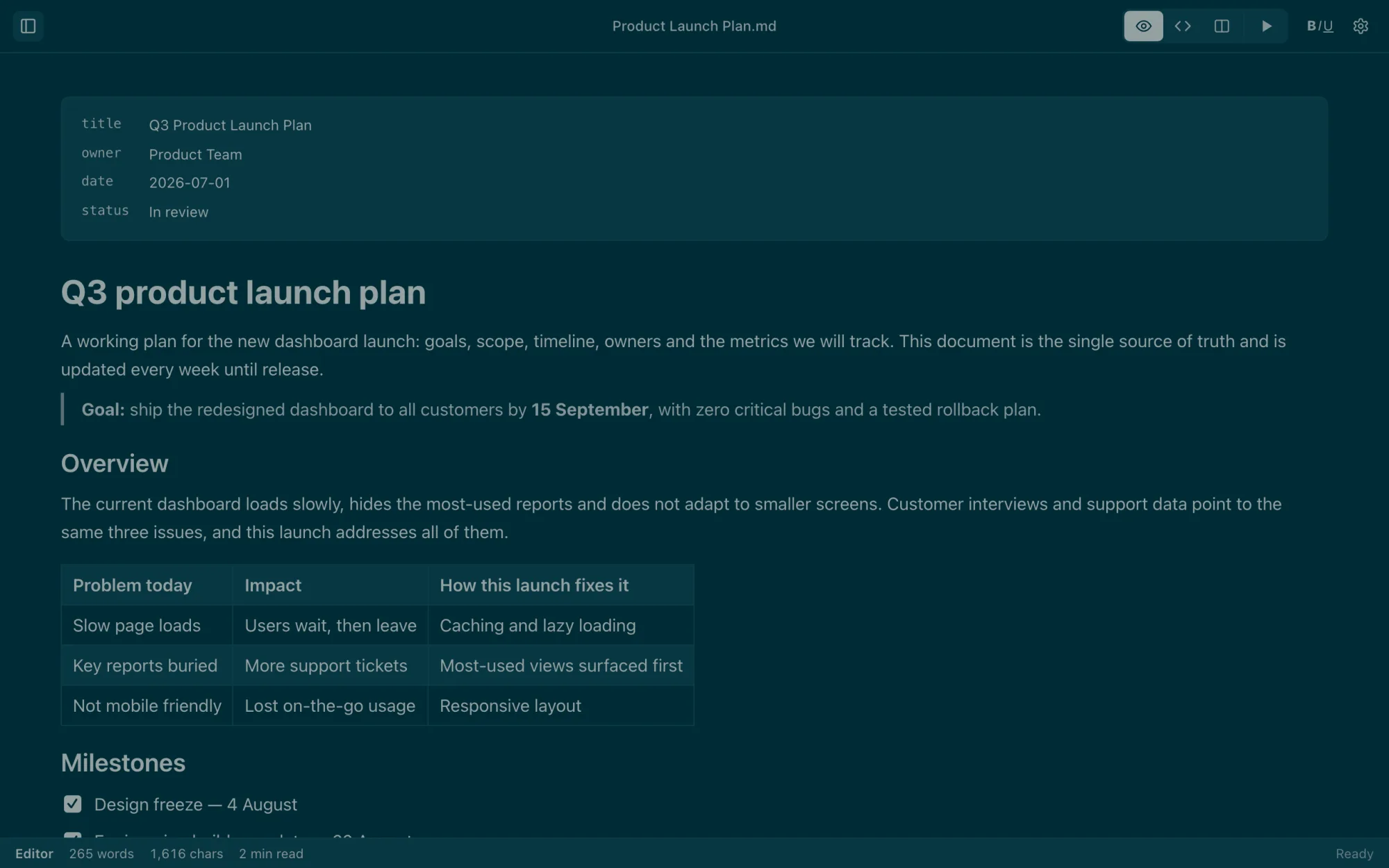Select the date value 2026-07-01

[190, 183]
